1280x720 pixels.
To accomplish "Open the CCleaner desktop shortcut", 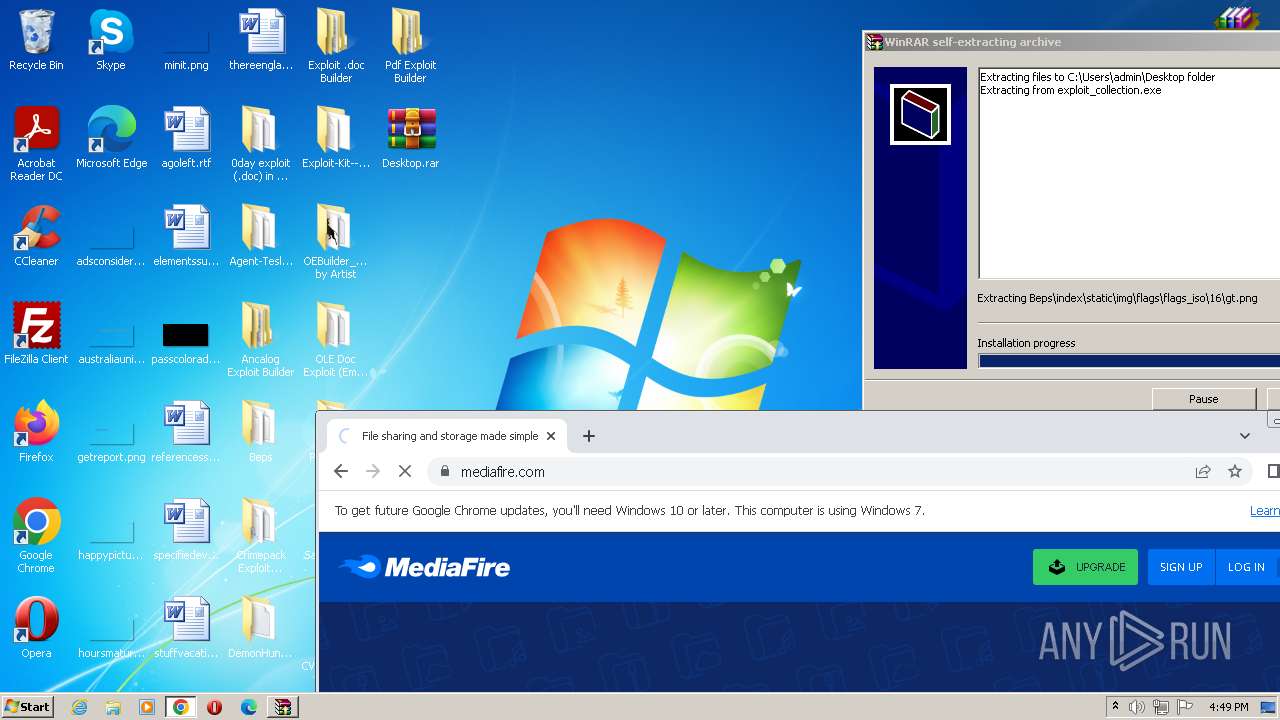I will (36, 236).
